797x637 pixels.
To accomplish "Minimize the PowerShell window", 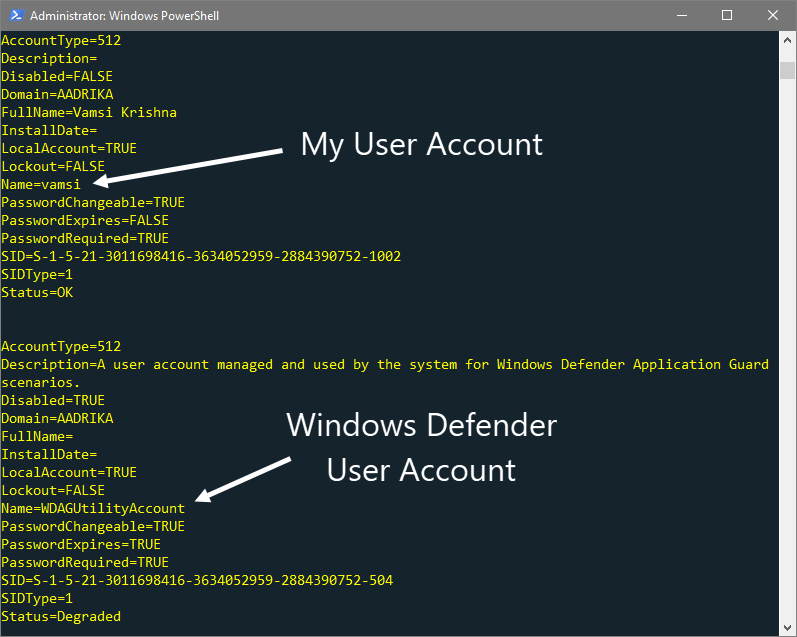I will pyautogui.click(x=682, y=15).
